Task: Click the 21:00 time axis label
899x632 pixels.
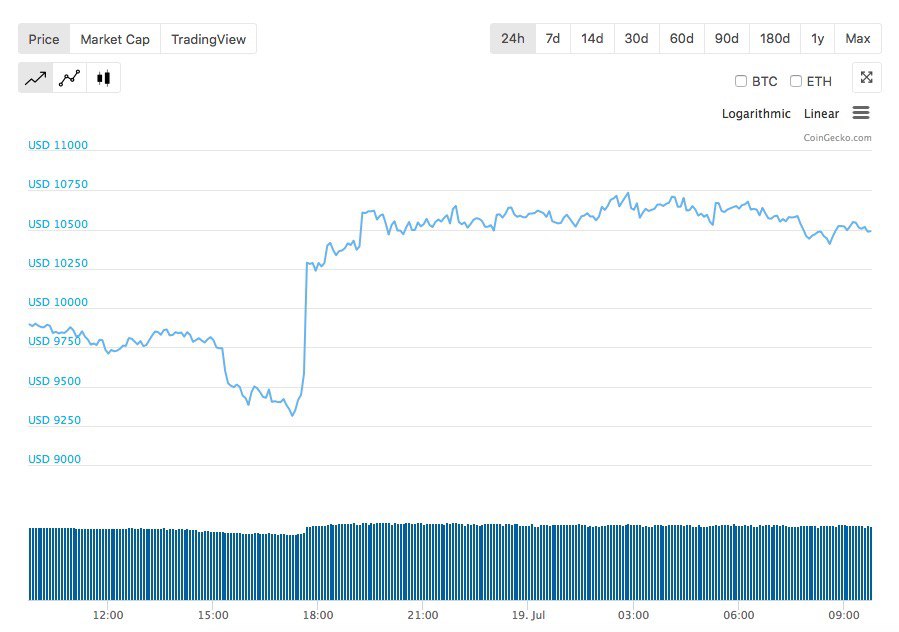Action: click(x=423, y=615)
